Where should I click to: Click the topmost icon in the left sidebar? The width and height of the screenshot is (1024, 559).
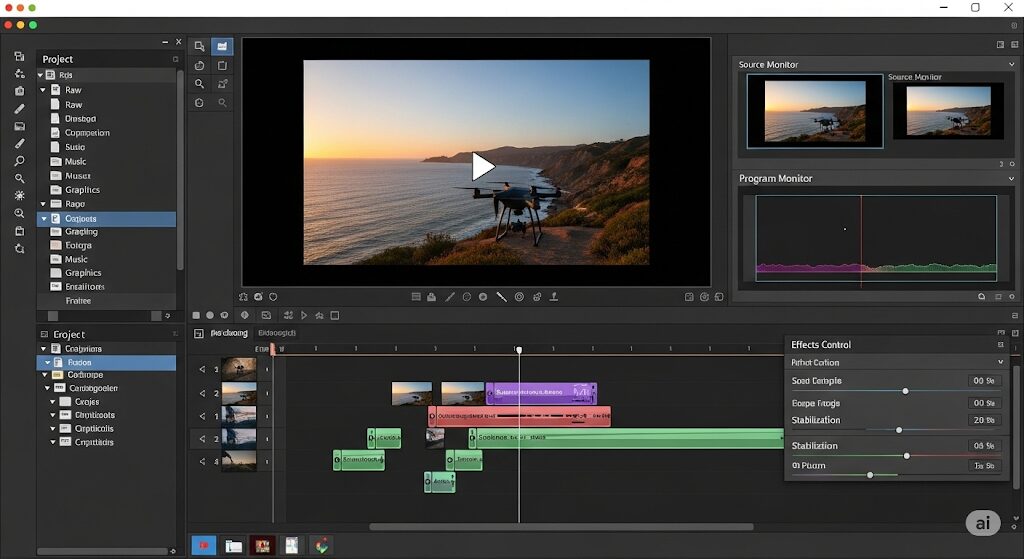tap(20, 56)
